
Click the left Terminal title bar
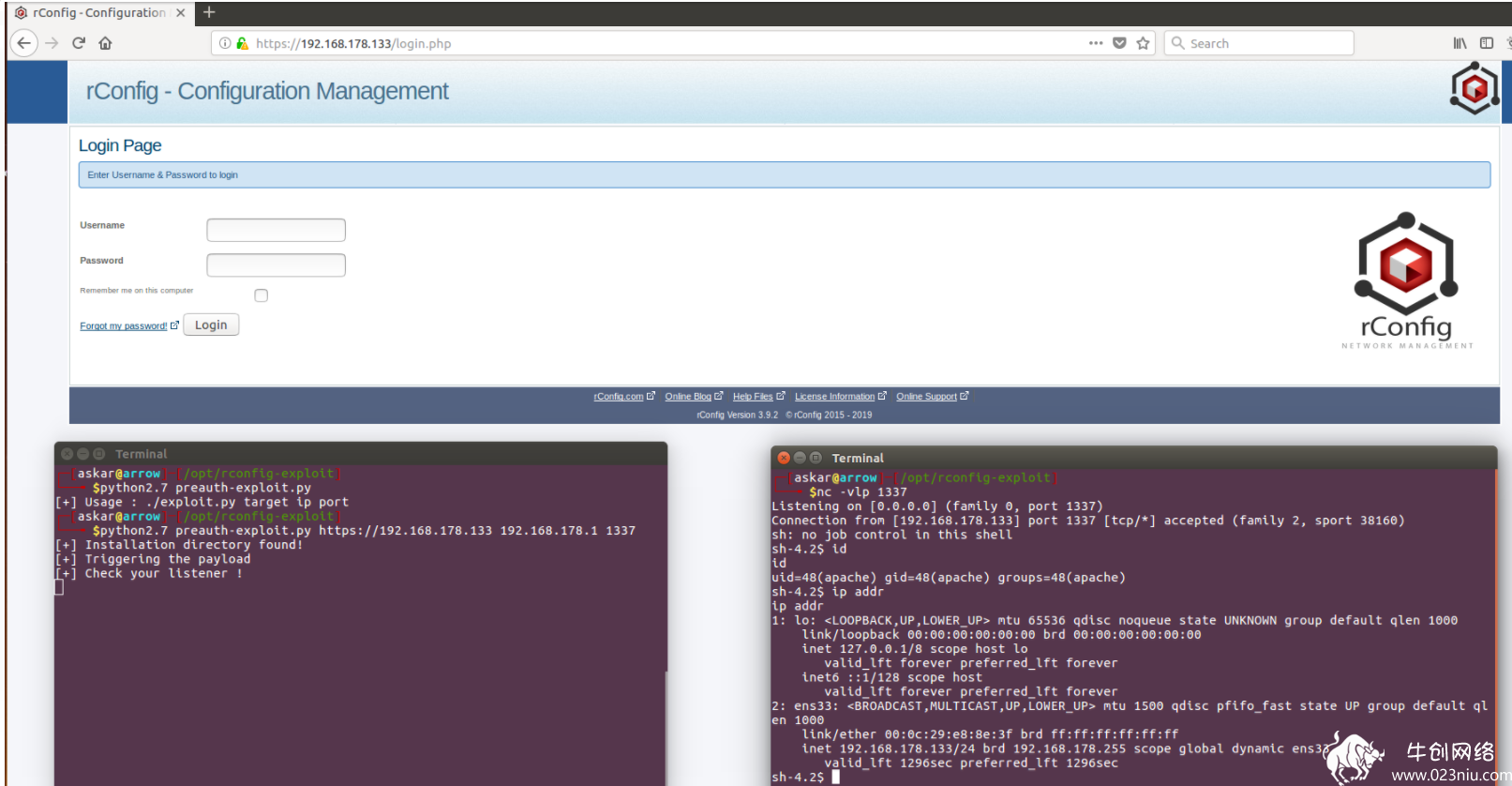(x=361, y=454)
